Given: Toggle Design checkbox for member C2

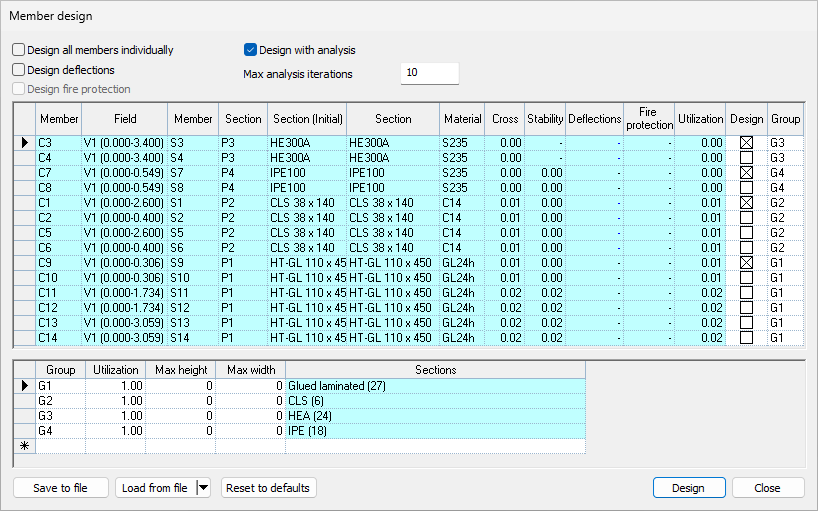Looking at the screenshot, I should pyautogui.click(x=747, y=217).
